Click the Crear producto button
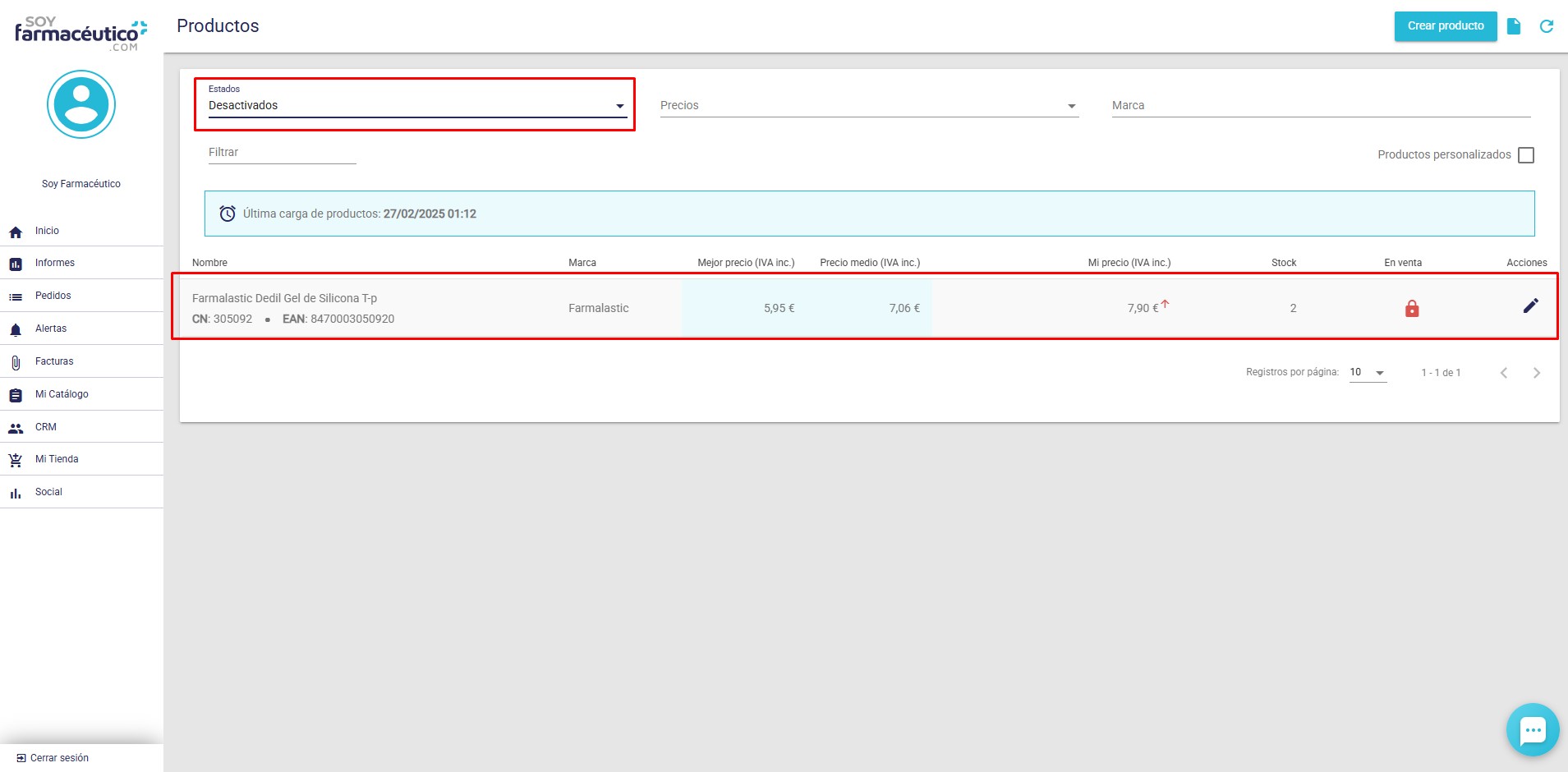 pos(1446,26)
